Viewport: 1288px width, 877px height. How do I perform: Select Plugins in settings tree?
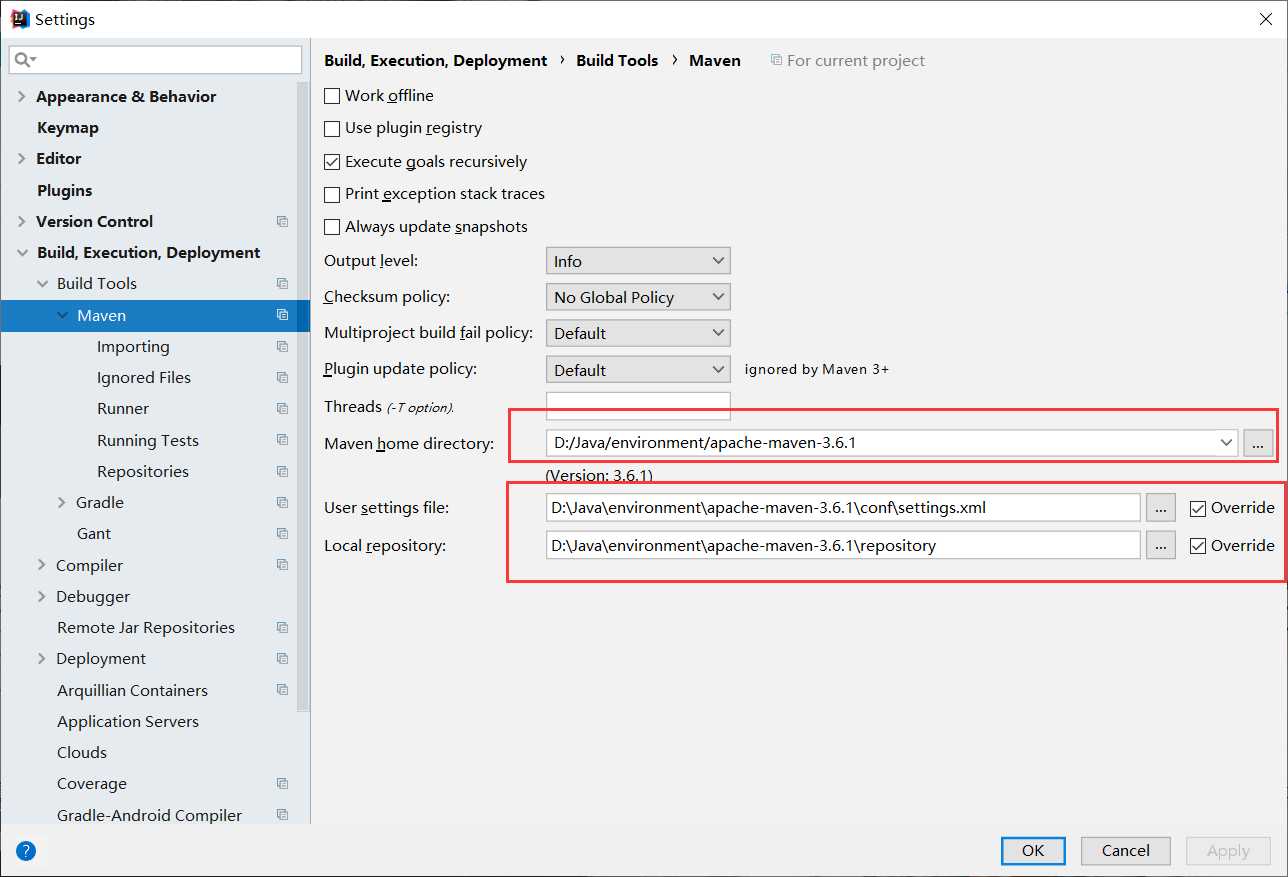(65, 191)
